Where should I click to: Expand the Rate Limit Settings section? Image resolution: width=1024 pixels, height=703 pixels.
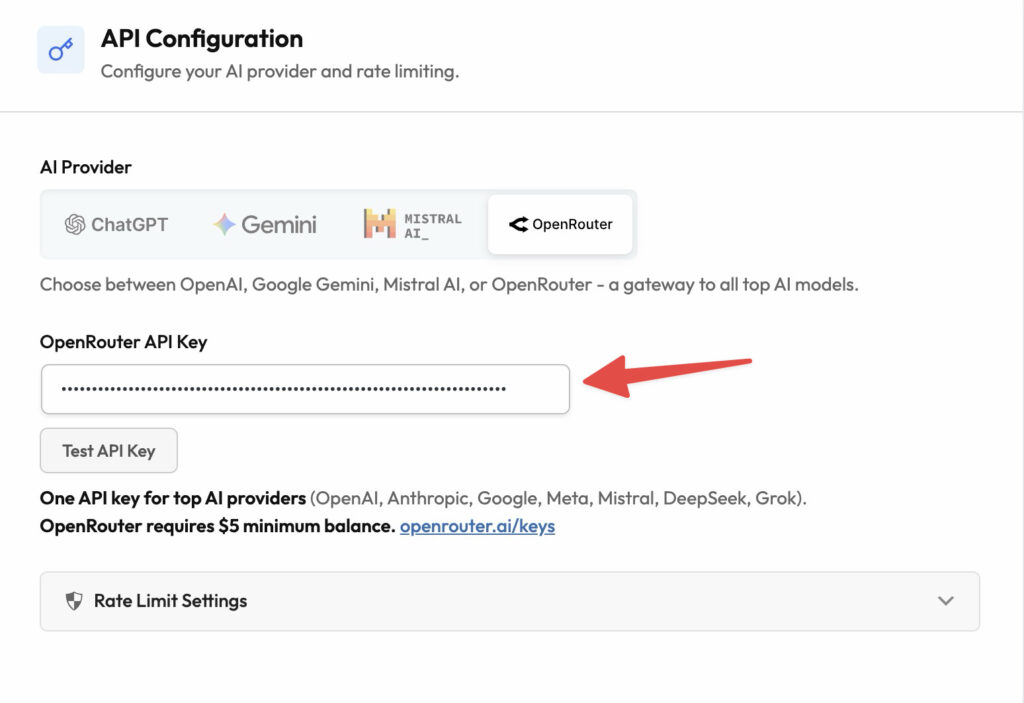tap(170, 601)
